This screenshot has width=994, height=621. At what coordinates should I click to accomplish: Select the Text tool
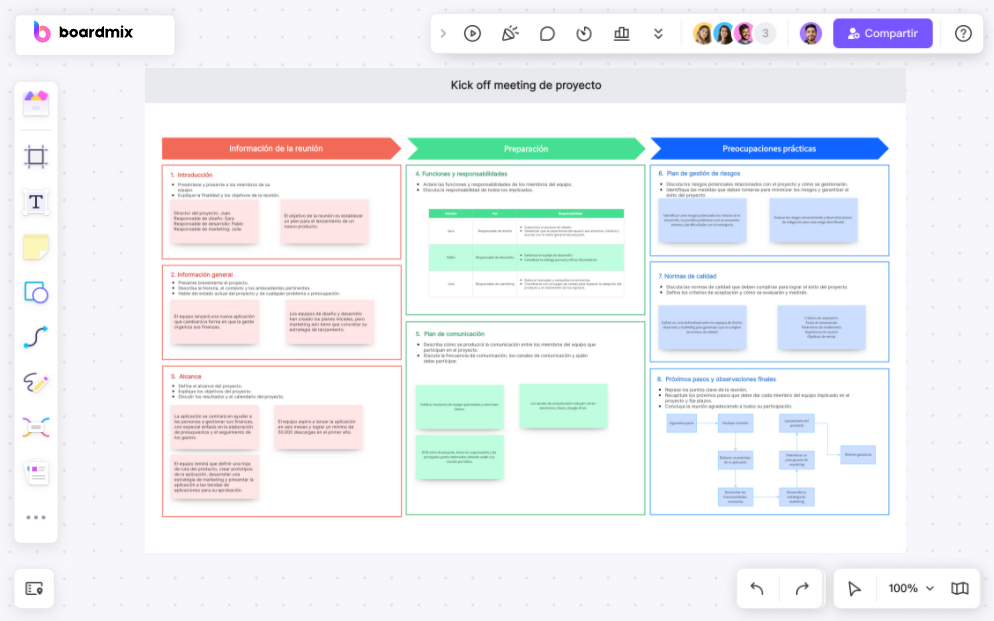click(x=36, y=202)
